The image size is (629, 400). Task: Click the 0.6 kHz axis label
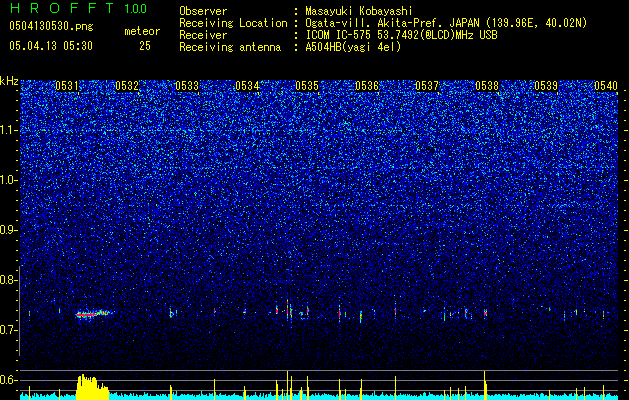[9, 380]
